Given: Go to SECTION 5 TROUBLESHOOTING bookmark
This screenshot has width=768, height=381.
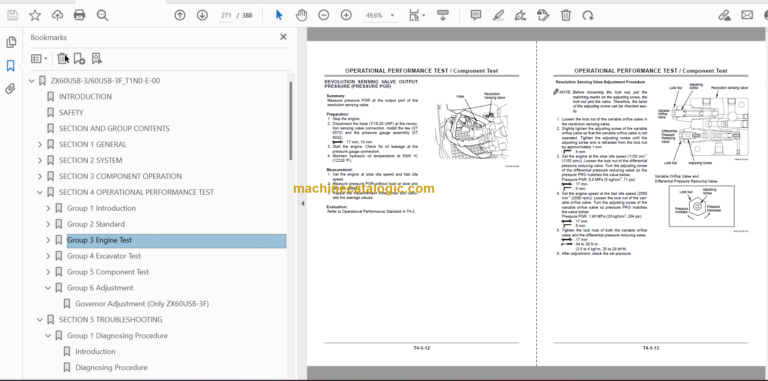Looking at the screenshot, I should (x=111, y=319).
